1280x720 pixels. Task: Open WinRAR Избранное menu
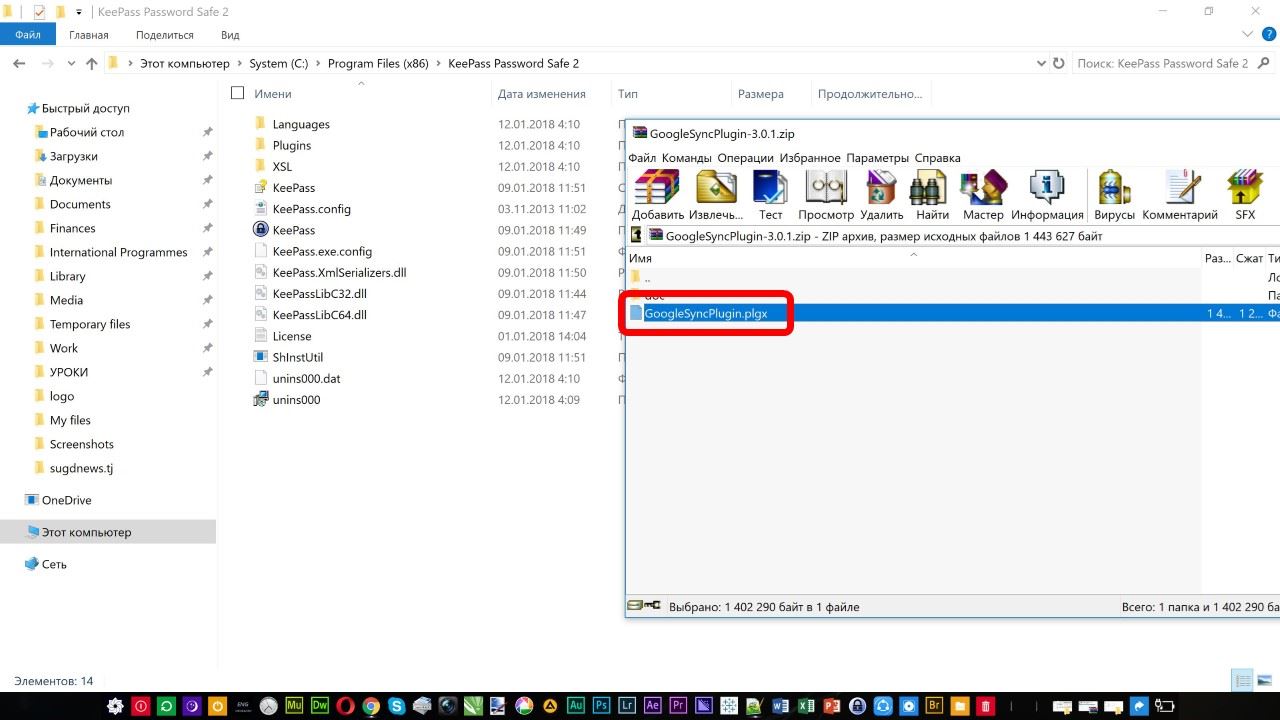tap(810, 158)
